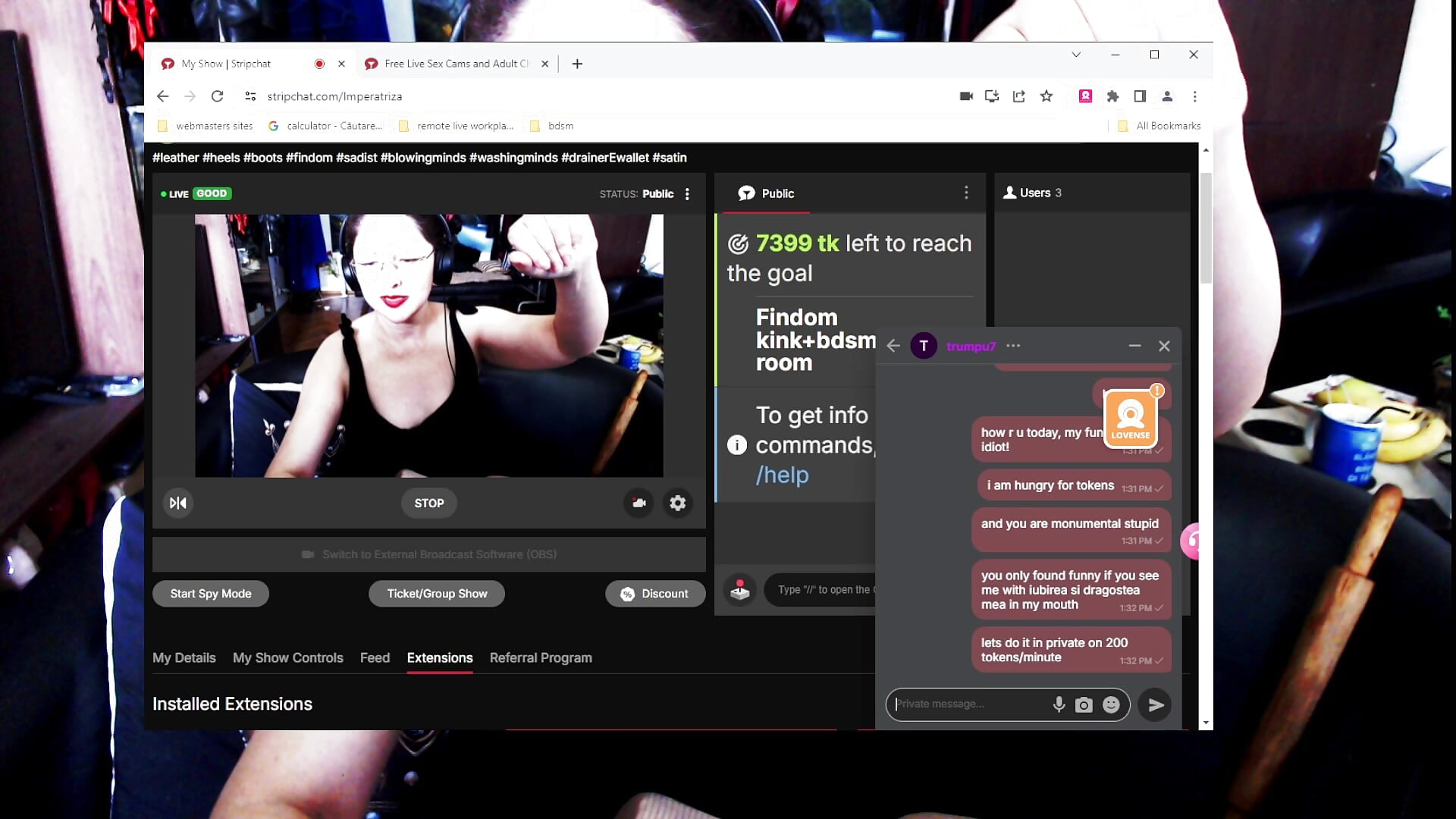Click the browser back arrow
Screen dimensions: 1456x819
coord(162,96)
